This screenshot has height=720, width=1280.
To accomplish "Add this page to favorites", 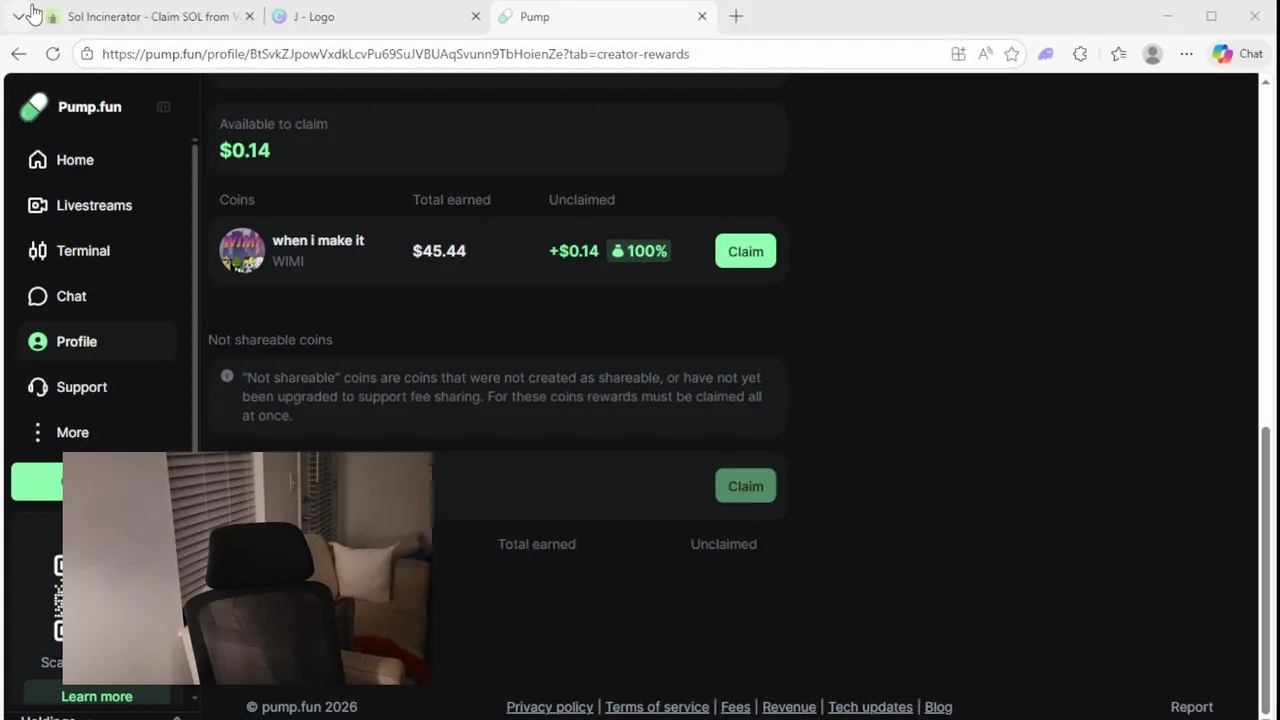I will (x=1011, y=54).
